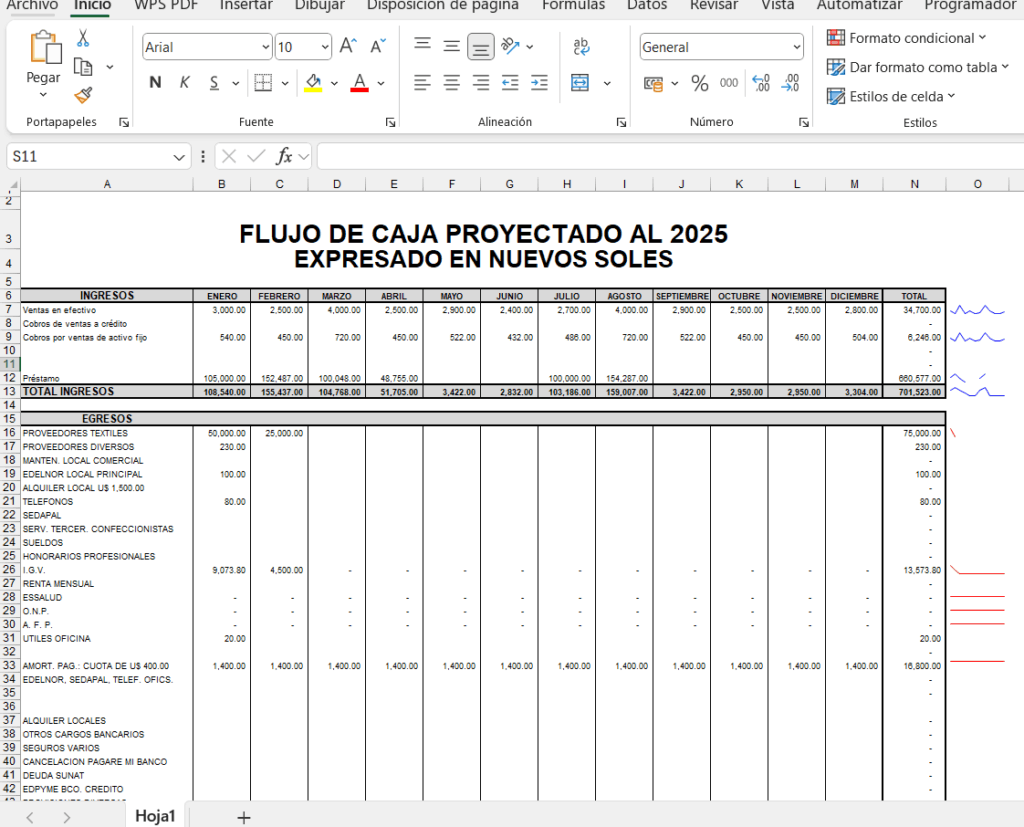Apply top vertical alignment
The width and height of the screenshot is (1024, 827).
[x=423, y=46]
